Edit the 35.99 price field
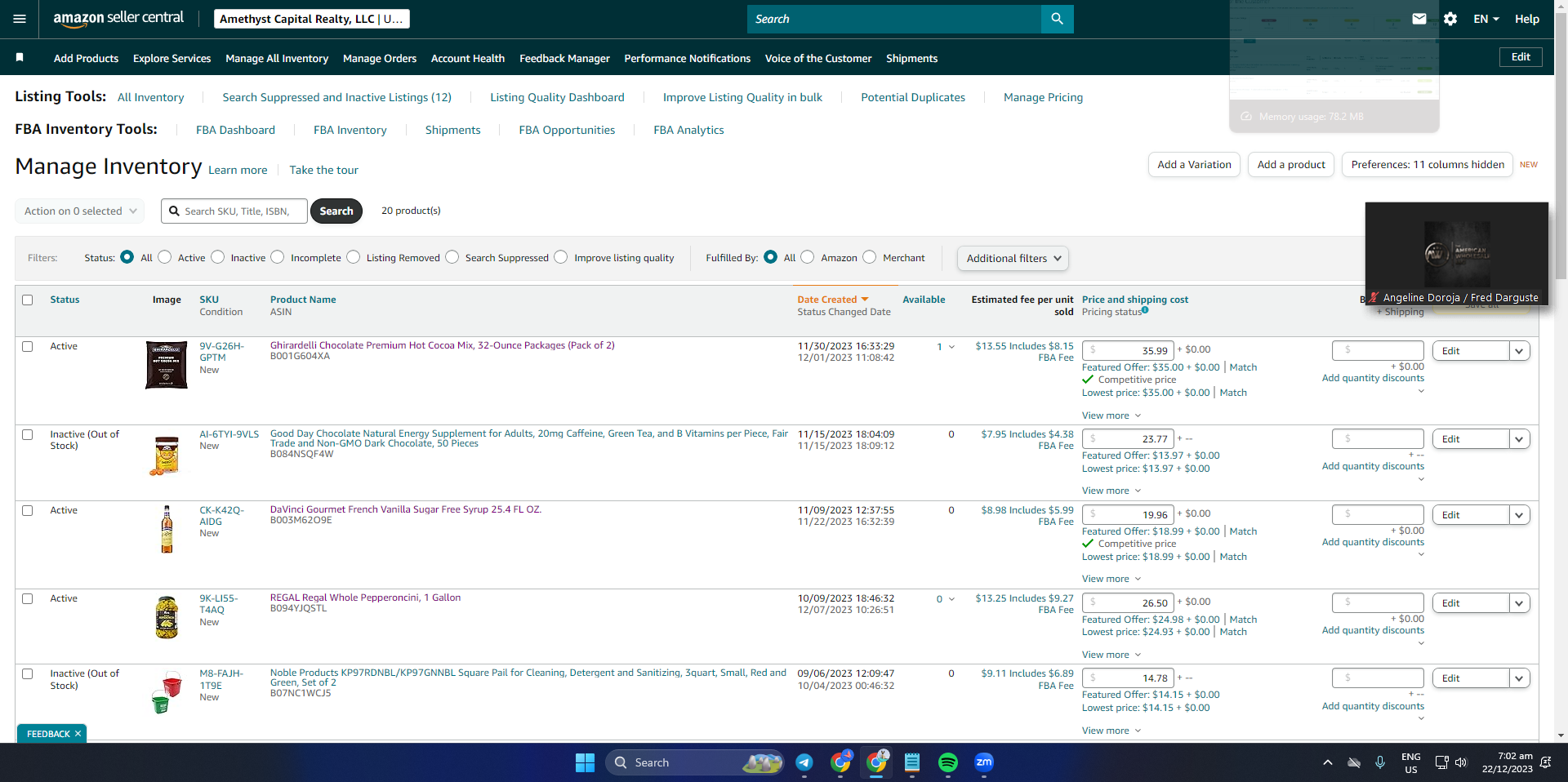The width and height of the screenshot is (1568, 782). click(1128, 350)
